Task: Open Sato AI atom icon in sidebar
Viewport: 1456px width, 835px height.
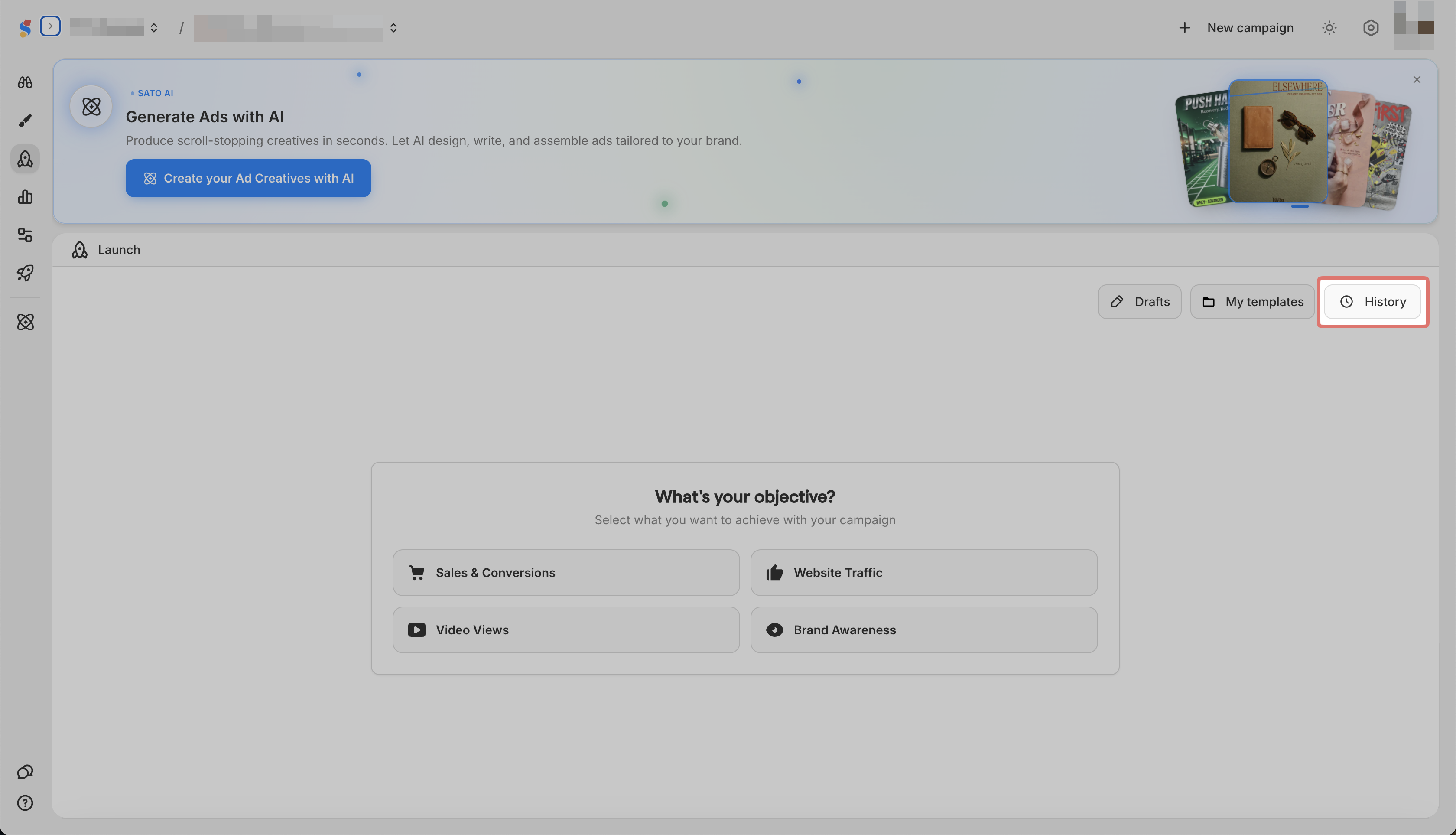Action: 25,322
